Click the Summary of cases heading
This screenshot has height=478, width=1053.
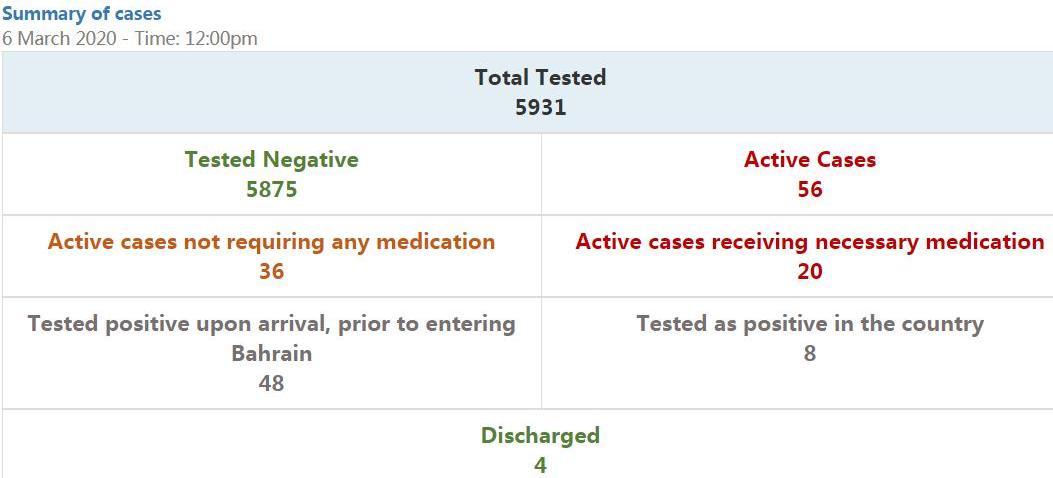point(81,14)
